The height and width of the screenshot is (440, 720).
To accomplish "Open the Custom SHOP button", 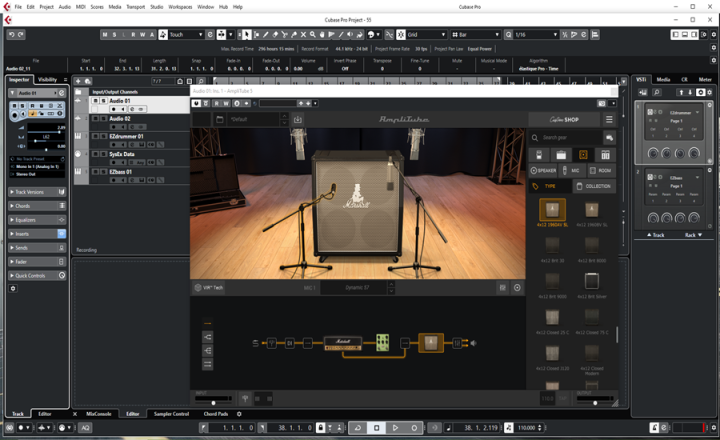I will (x=564, y=119).
